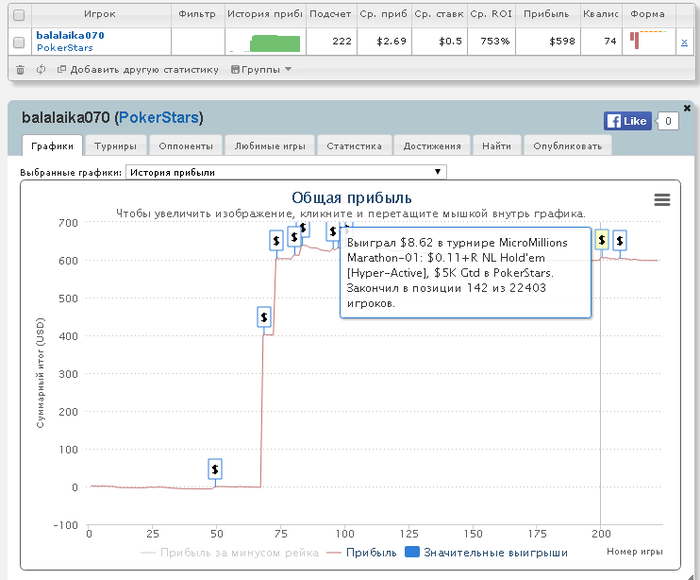
Task: Click PokerStars link in panel title
Action: tap(158, 118)
